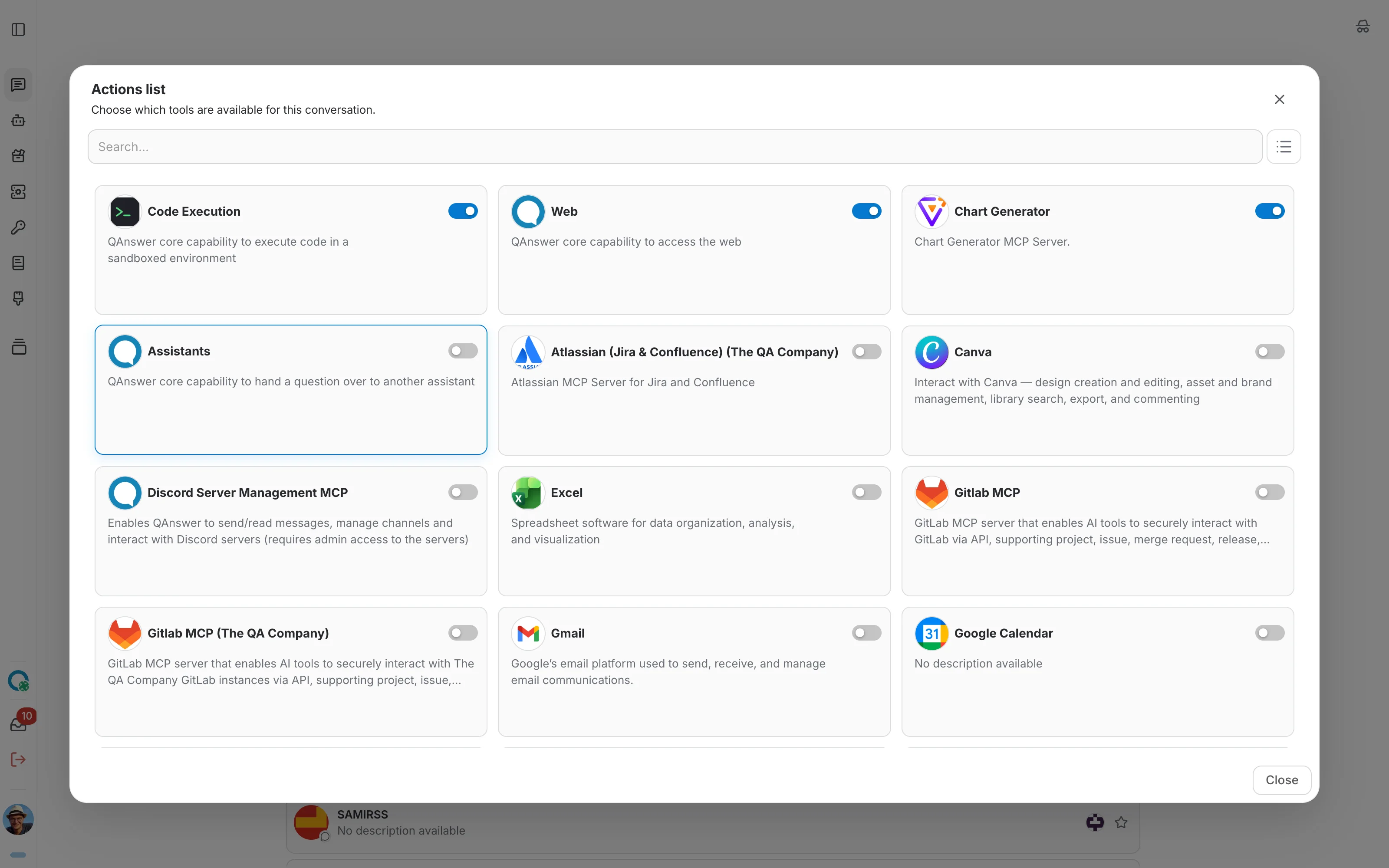Open the key credentials sidebar icon
This screenshot has height=868, width=1389.
coord(18,227)
